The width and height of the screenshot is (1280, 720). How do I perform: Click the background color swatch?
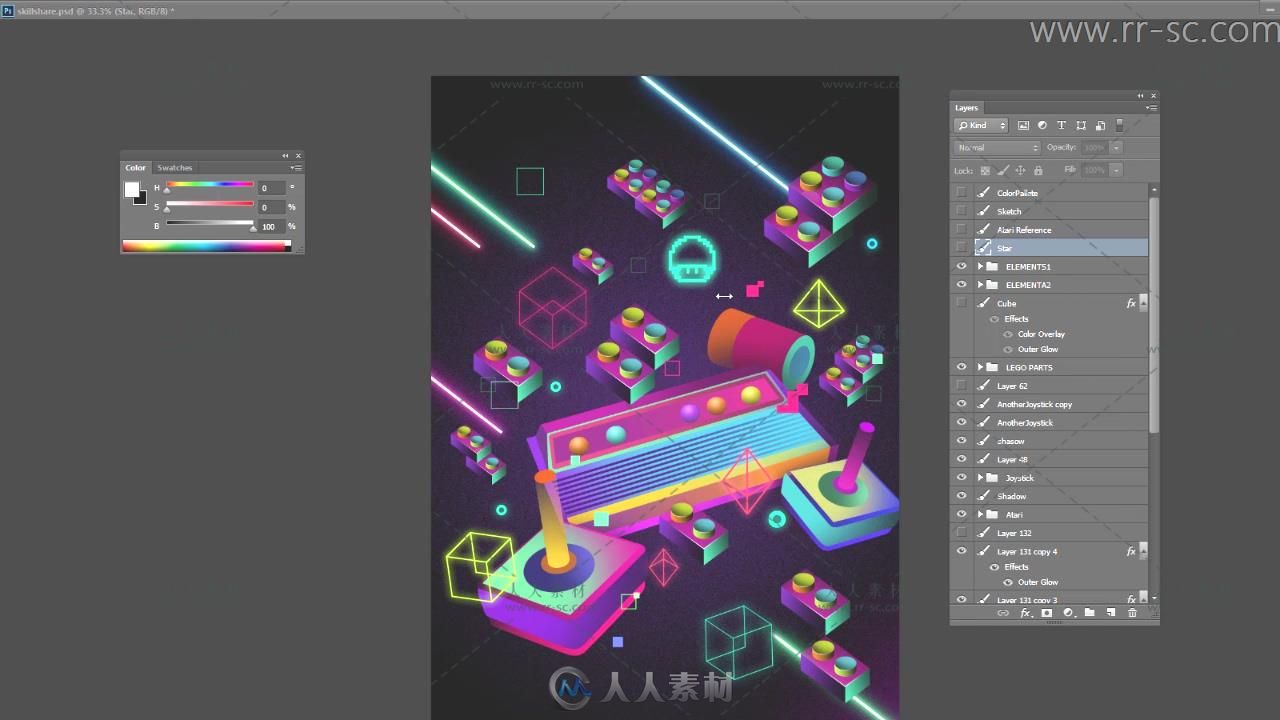point(142,198)
